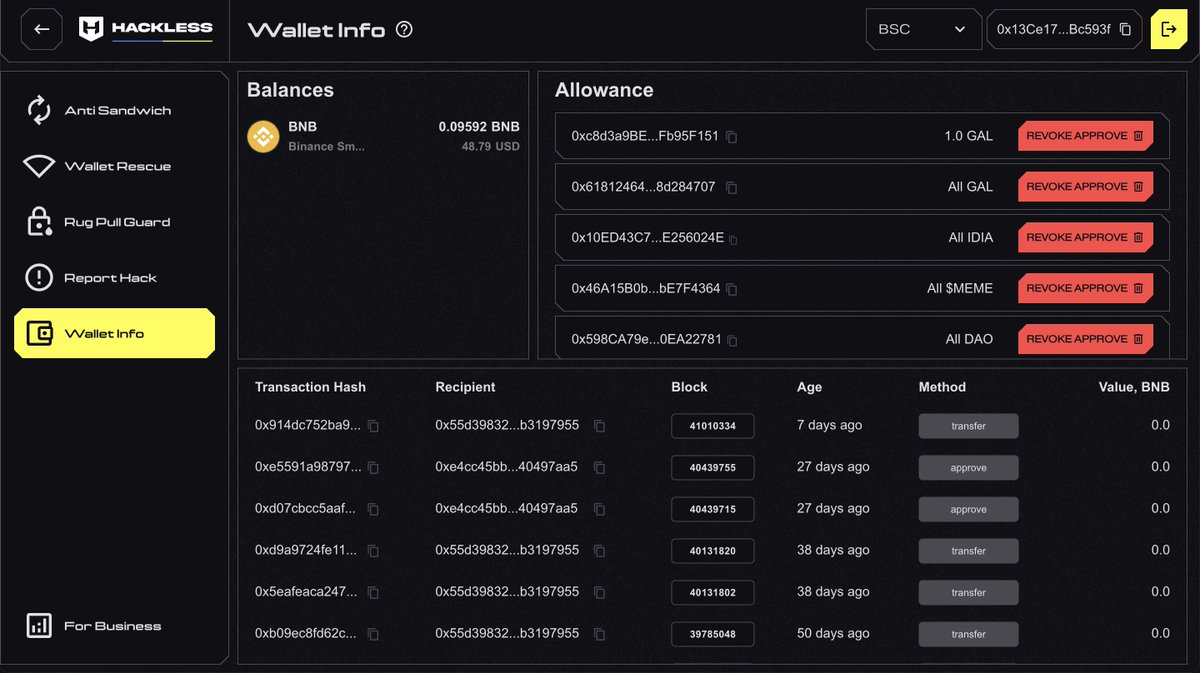1200x673 pixels.
Task: Copy recipient in block 40131802 row
Action: (599, 593)
